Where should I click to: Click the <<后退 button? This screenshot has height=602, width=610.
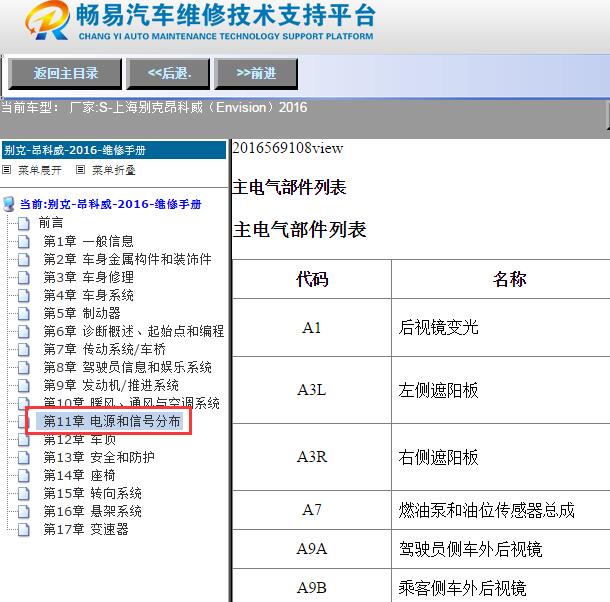click(x=168, y=74)
